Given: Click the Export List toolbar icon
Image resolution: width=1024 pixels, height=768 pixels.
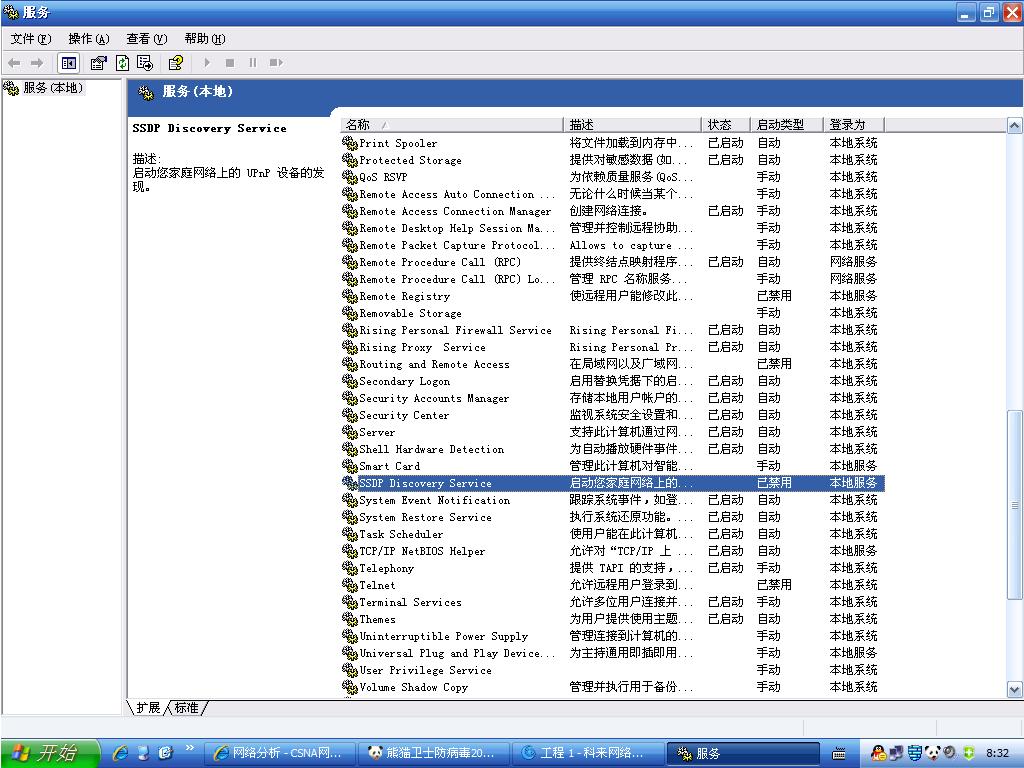Looking at the screenshot, I should (x=145, y=63).
